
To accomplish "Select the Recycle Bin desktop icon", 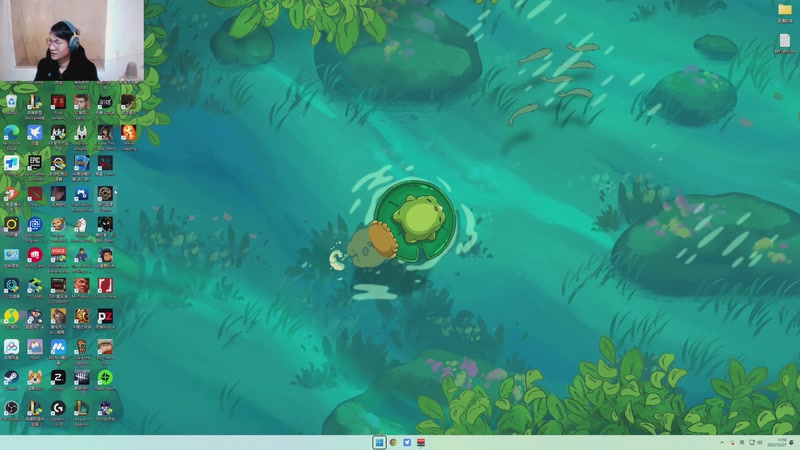I will (11, 103).
